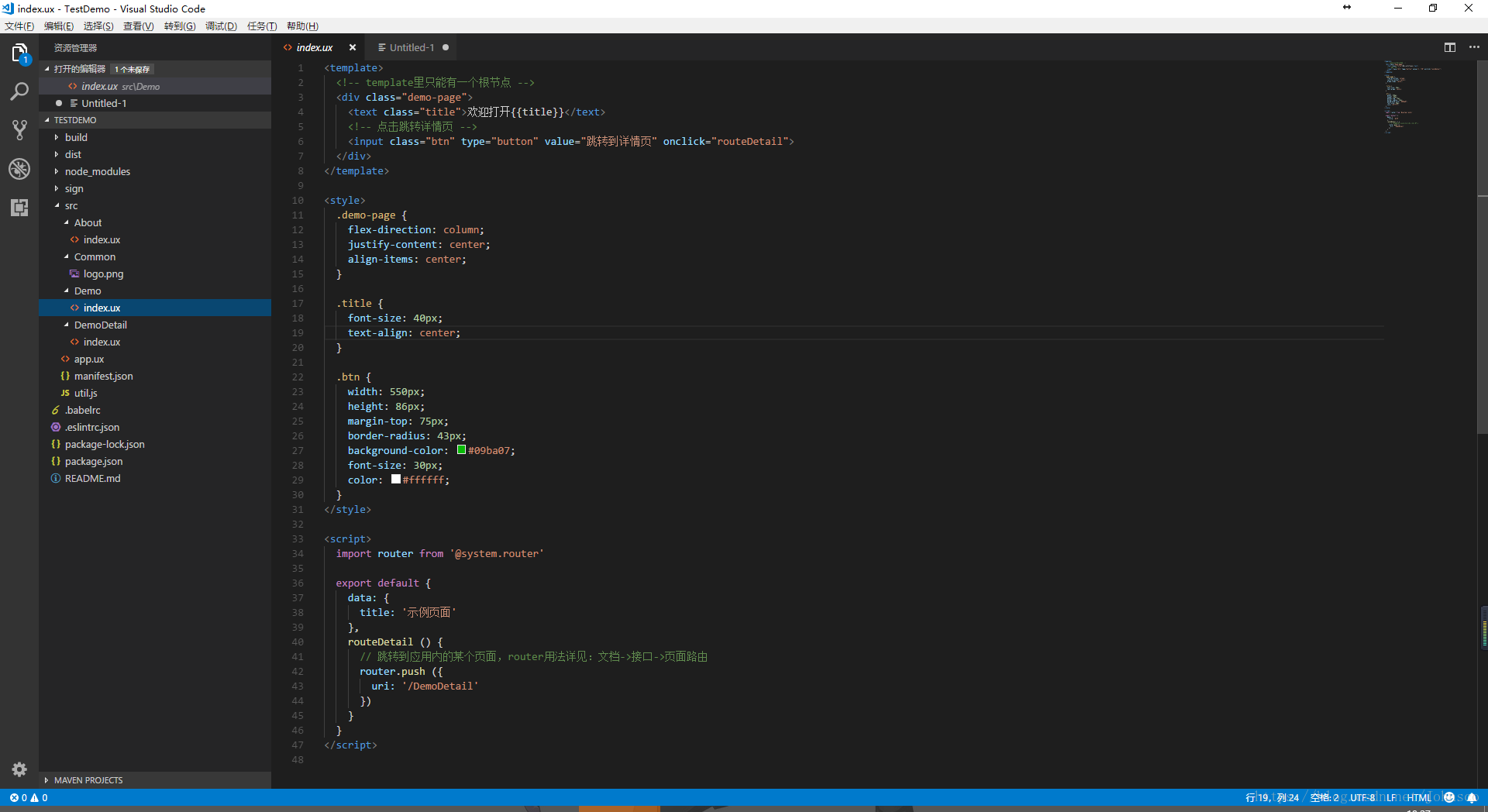Close the index.ux editor tab

353,47
